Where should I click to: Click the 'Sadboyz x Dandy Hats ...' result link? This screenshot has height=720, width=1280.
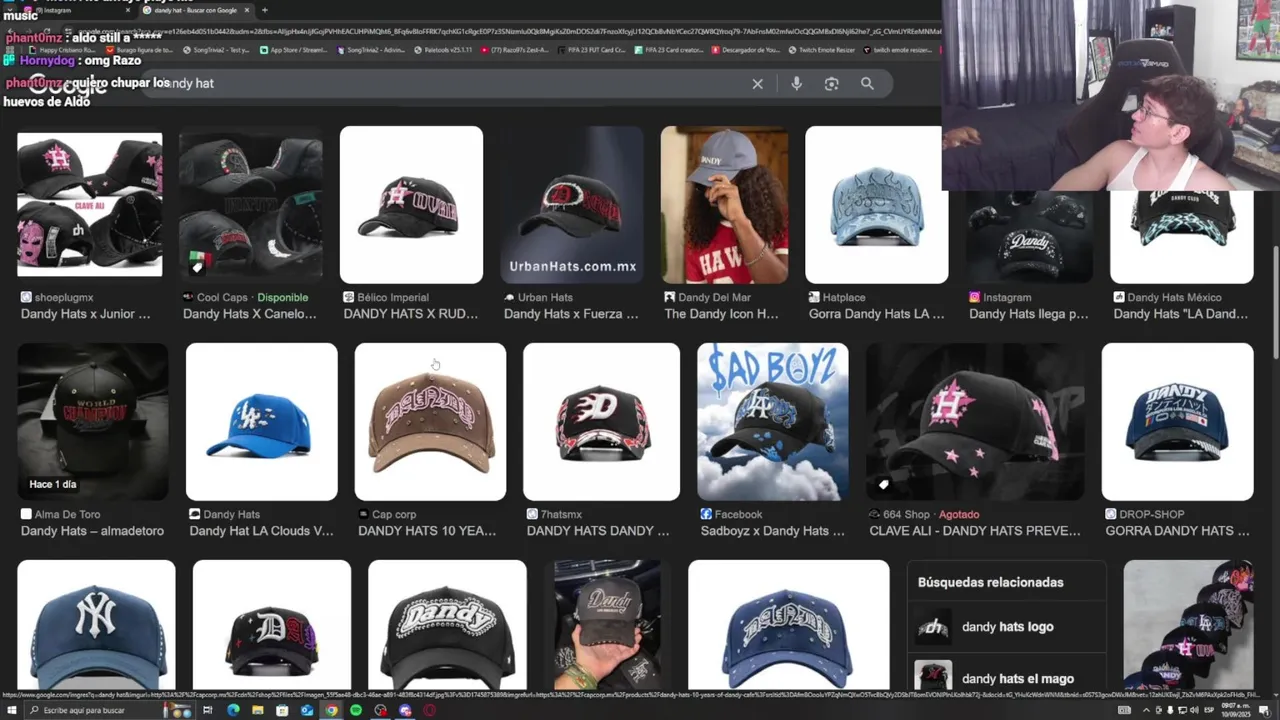(x=772, y=531)
